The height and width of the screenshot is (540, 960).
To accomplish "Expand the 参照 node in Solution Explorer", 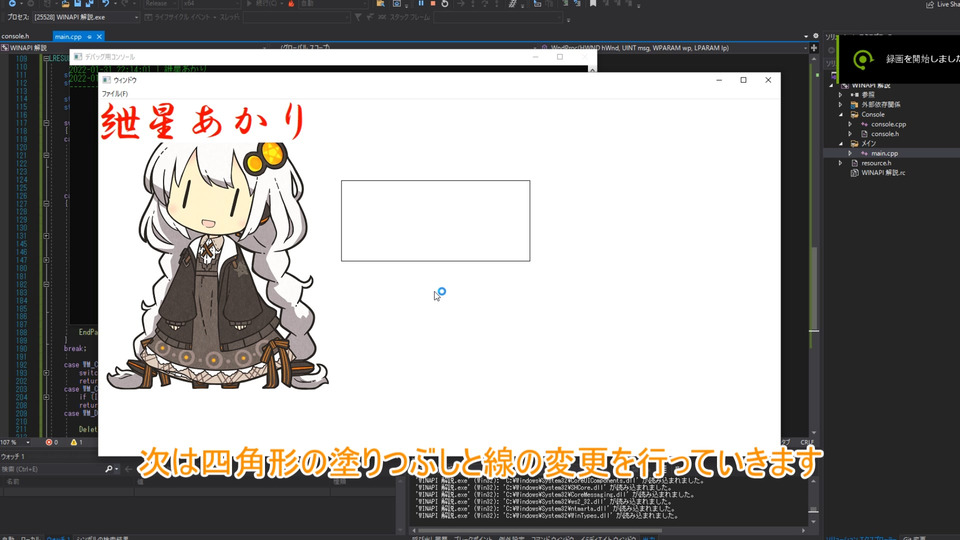I will (841, 95).
